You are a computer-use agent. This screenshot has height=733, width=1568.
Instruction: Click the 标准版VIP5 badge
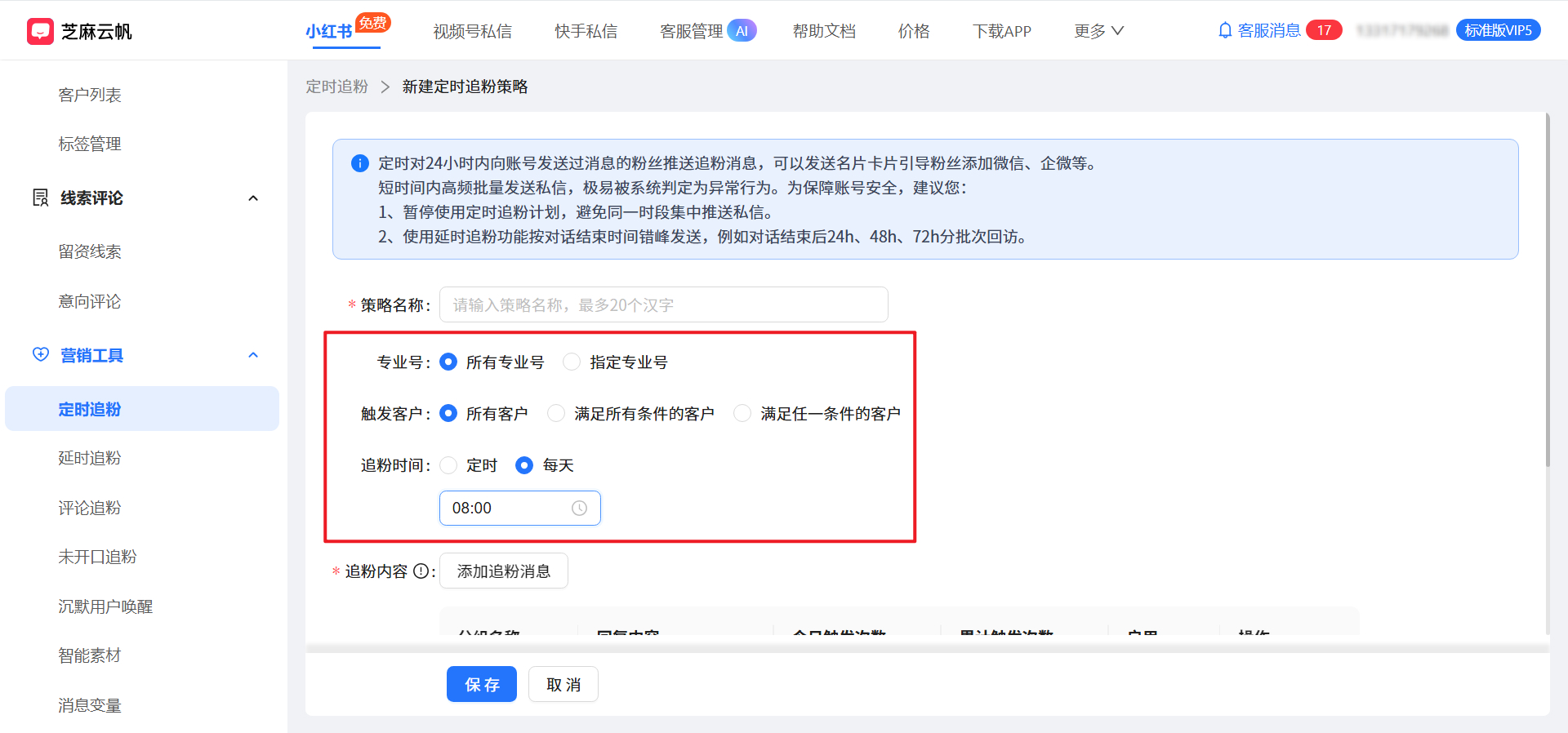(1498, 30)
